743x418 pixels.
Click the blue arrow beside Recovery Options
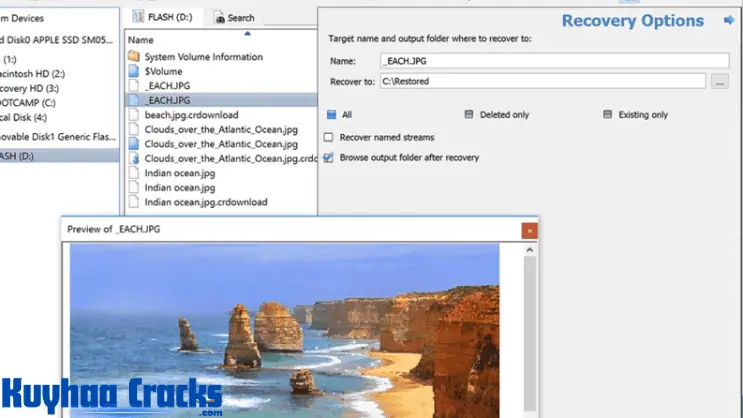tap(727, 20)
